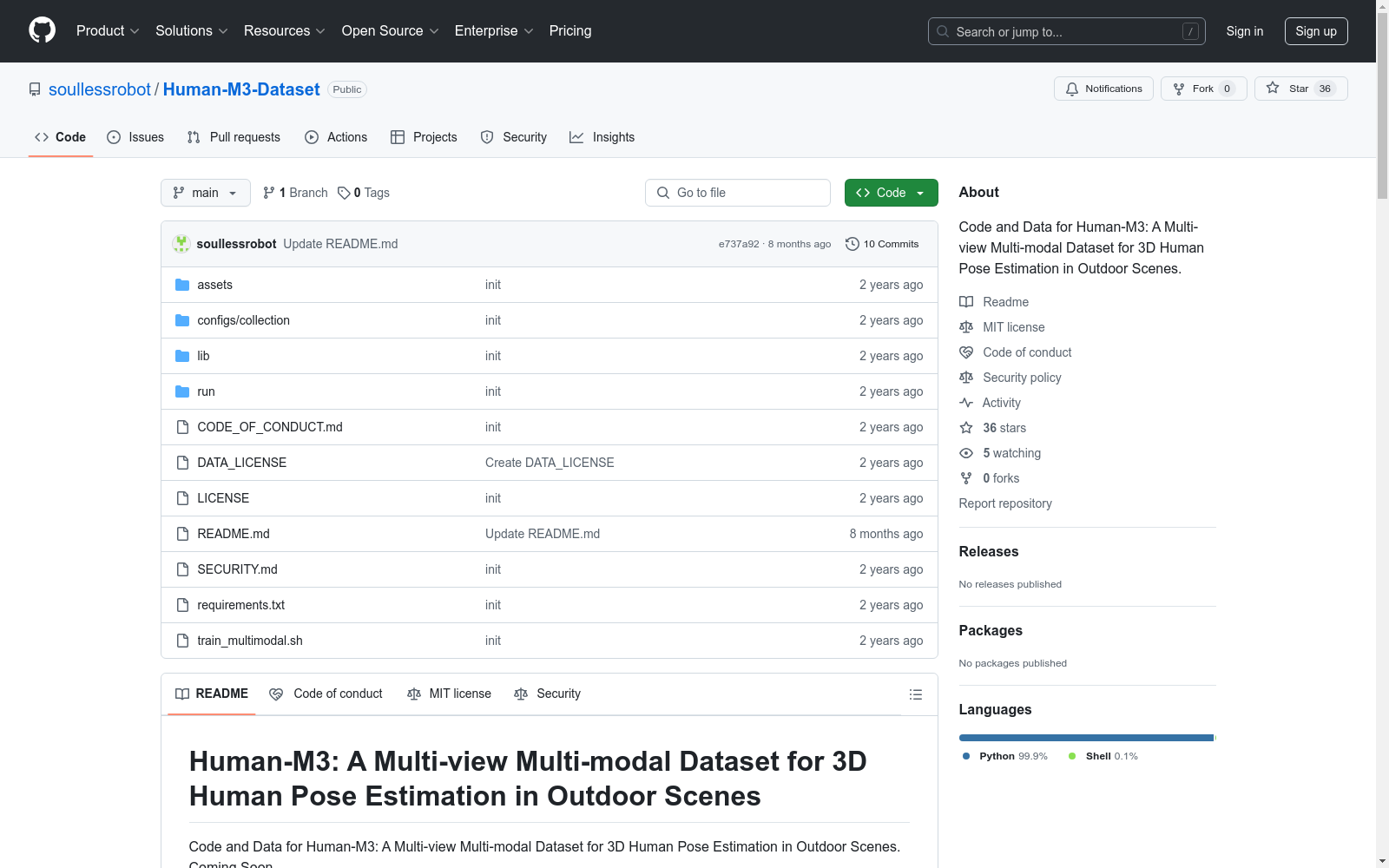This screenshot has width=1389, height=868.
Task: Switch to the Projects tab
Action: tap(424, 137)
